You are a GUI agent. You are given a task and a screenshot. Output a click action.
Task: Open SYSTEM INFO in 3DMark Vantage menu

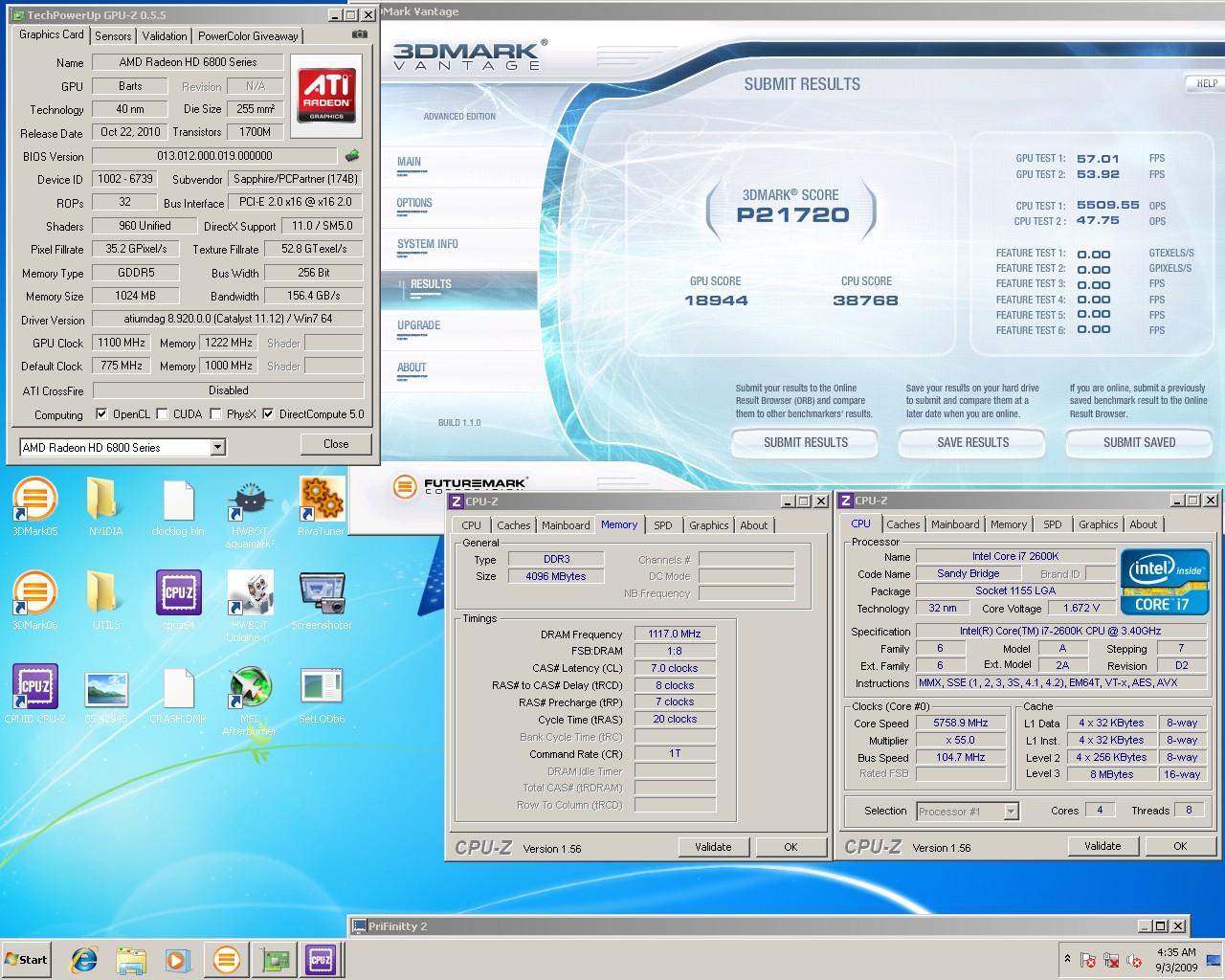coord(427,244)
